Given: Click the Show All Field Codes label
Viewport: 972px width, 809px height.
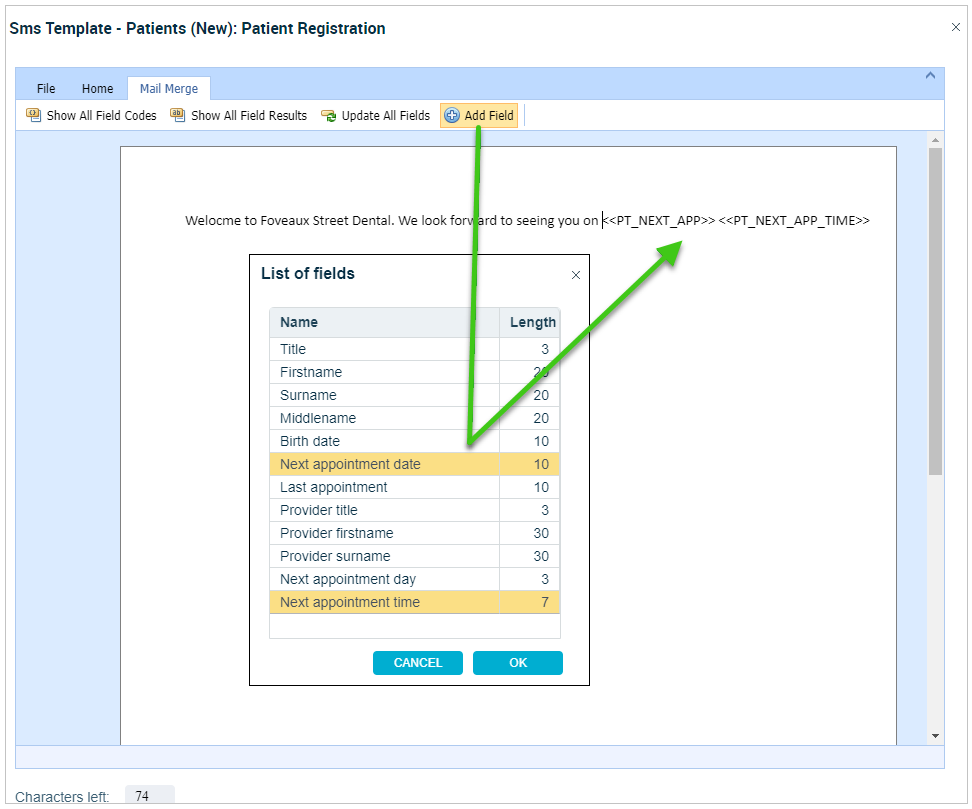Looking at the screenshot, I should point(102,115).
